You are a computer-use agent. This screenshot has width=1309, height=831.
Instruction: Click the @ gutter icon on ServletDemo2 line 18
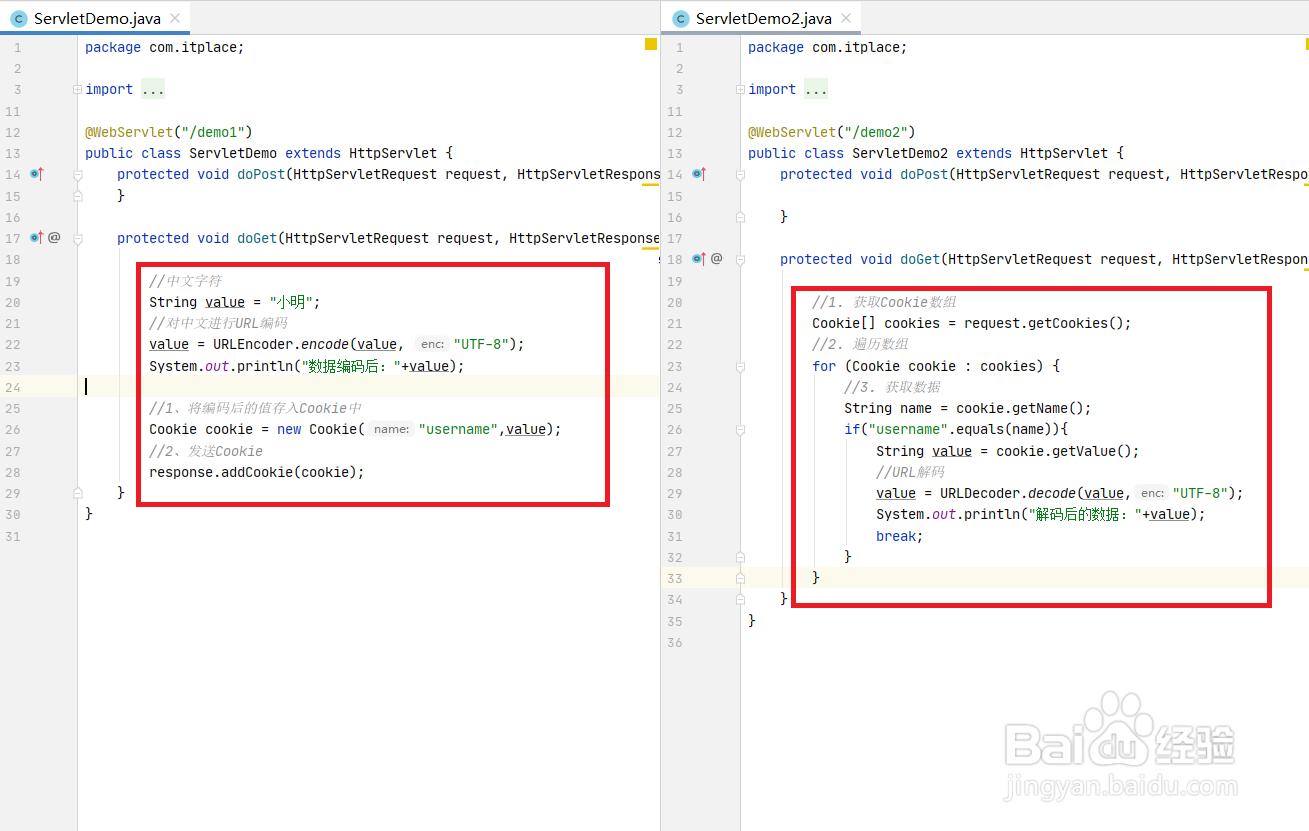[717, 259]
